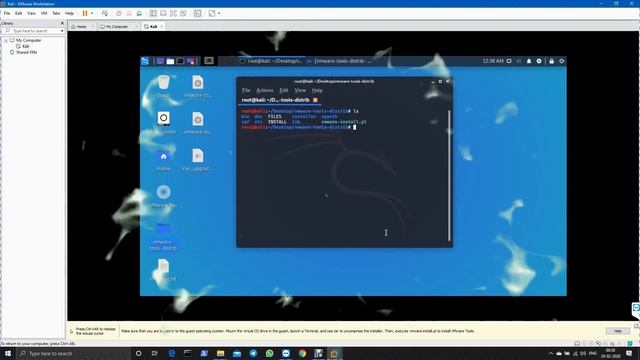Open the VMware Edit menu
640x360 pixels.
(19, 13)
